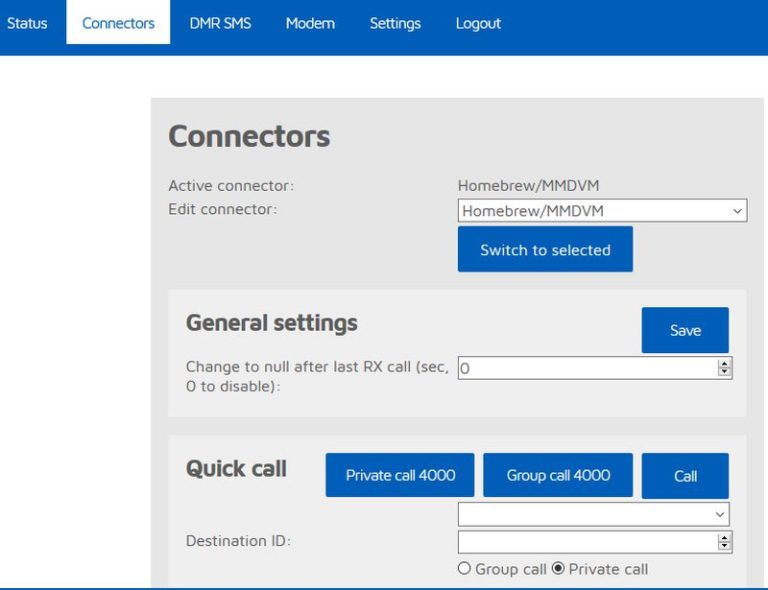The width and height of the screenshot is (768, 590).
Task: Click the null timeout seconds field
Action: 588,368
